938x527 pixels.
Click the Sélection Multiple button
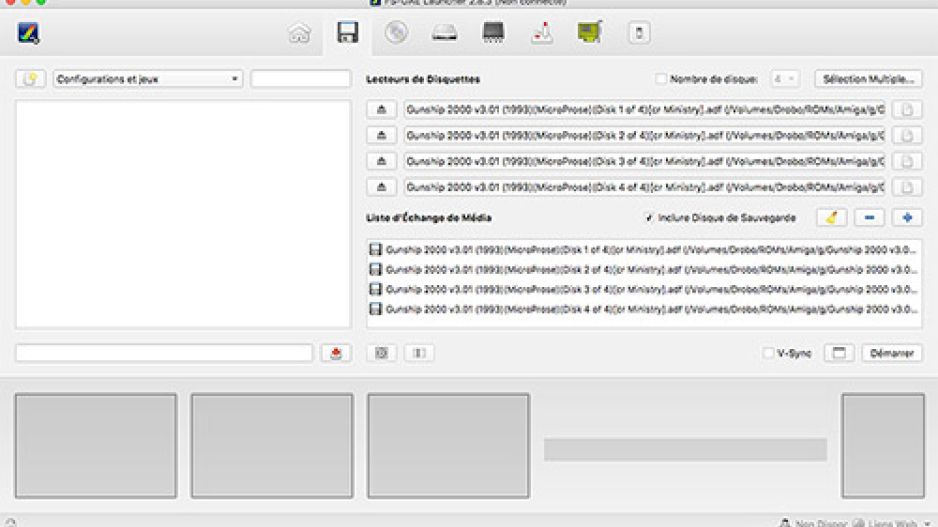(x=868, y=79)
